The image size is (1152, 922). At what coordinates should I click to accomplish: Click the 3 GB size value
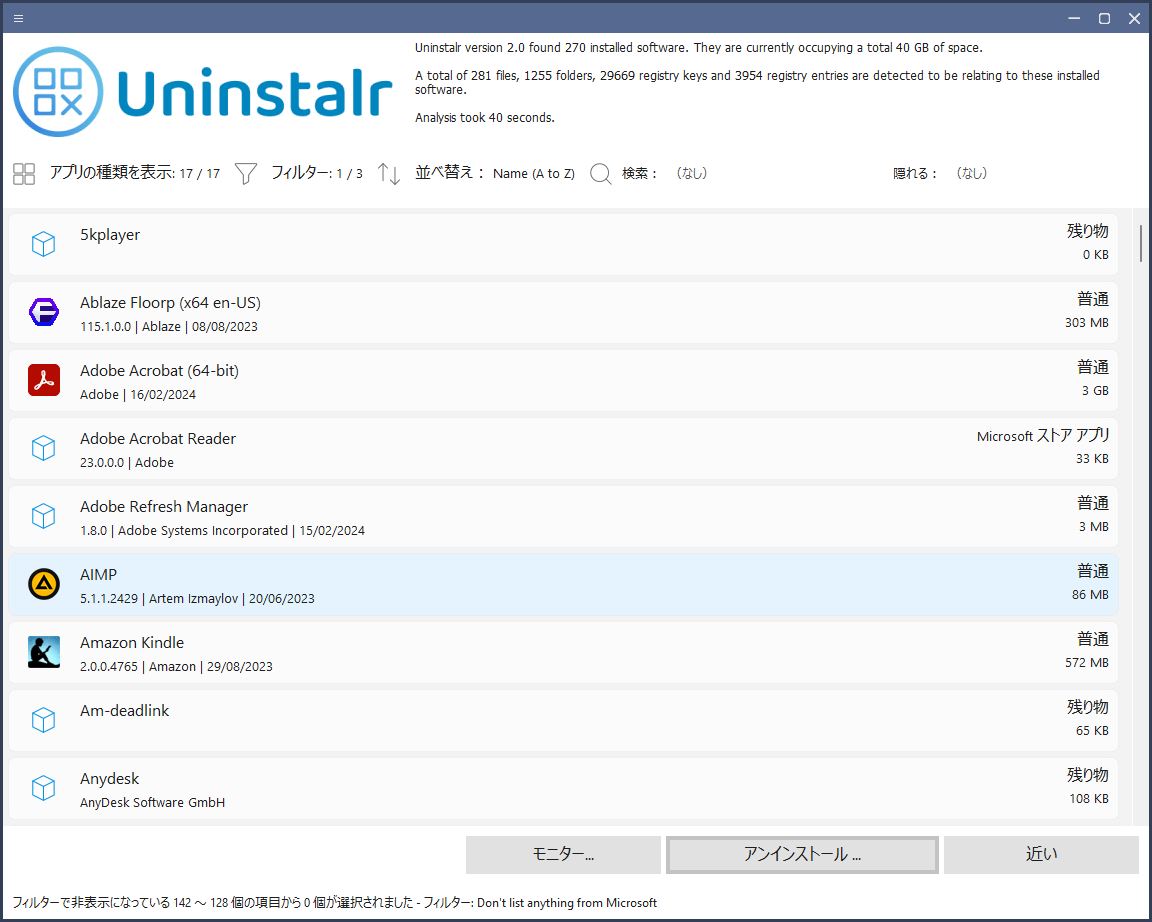tap(1095, 391)
